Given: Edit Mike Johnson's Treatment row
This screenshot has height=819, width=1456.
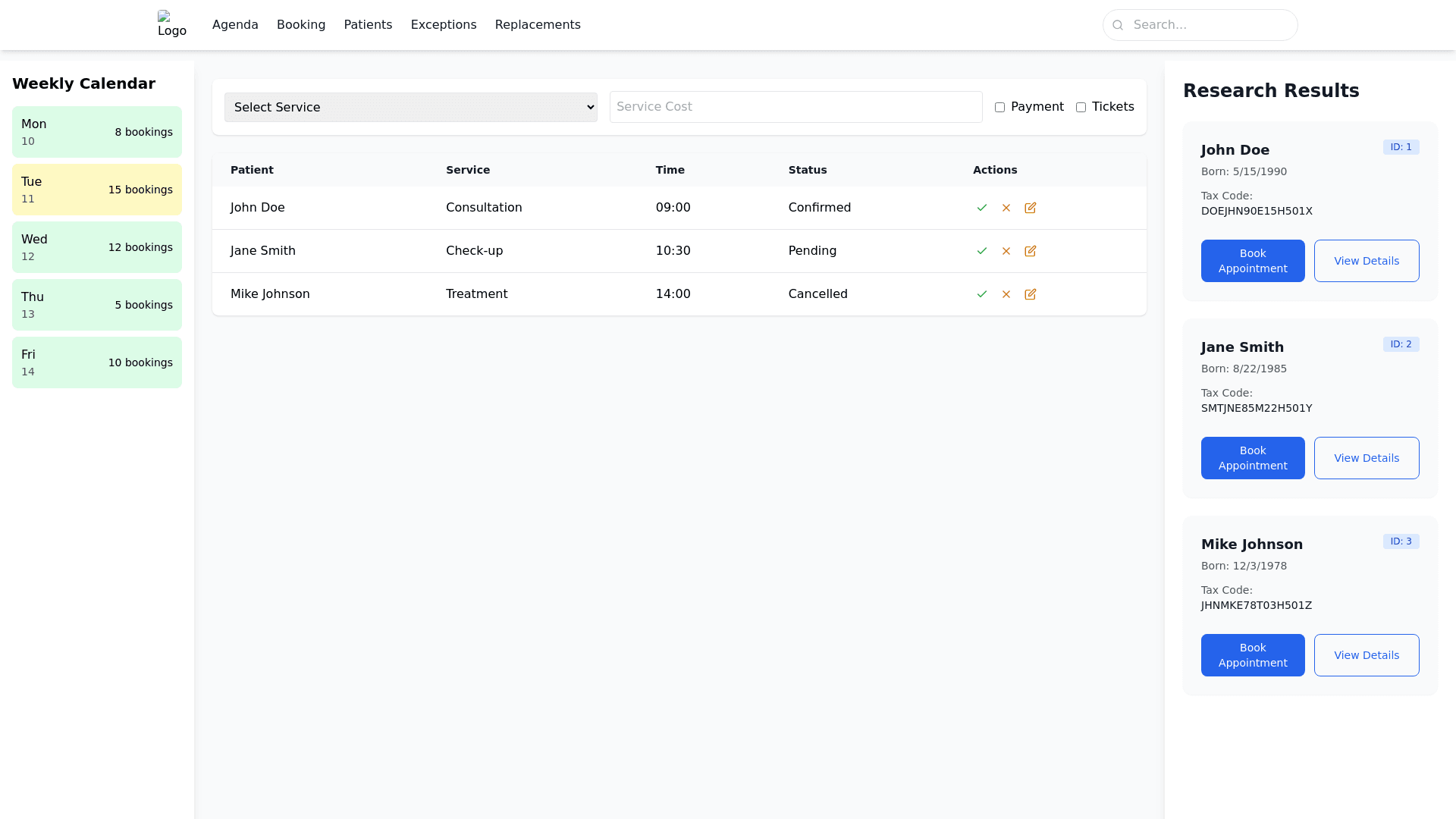Looking at the screenshot, I should coord(1030,294).
